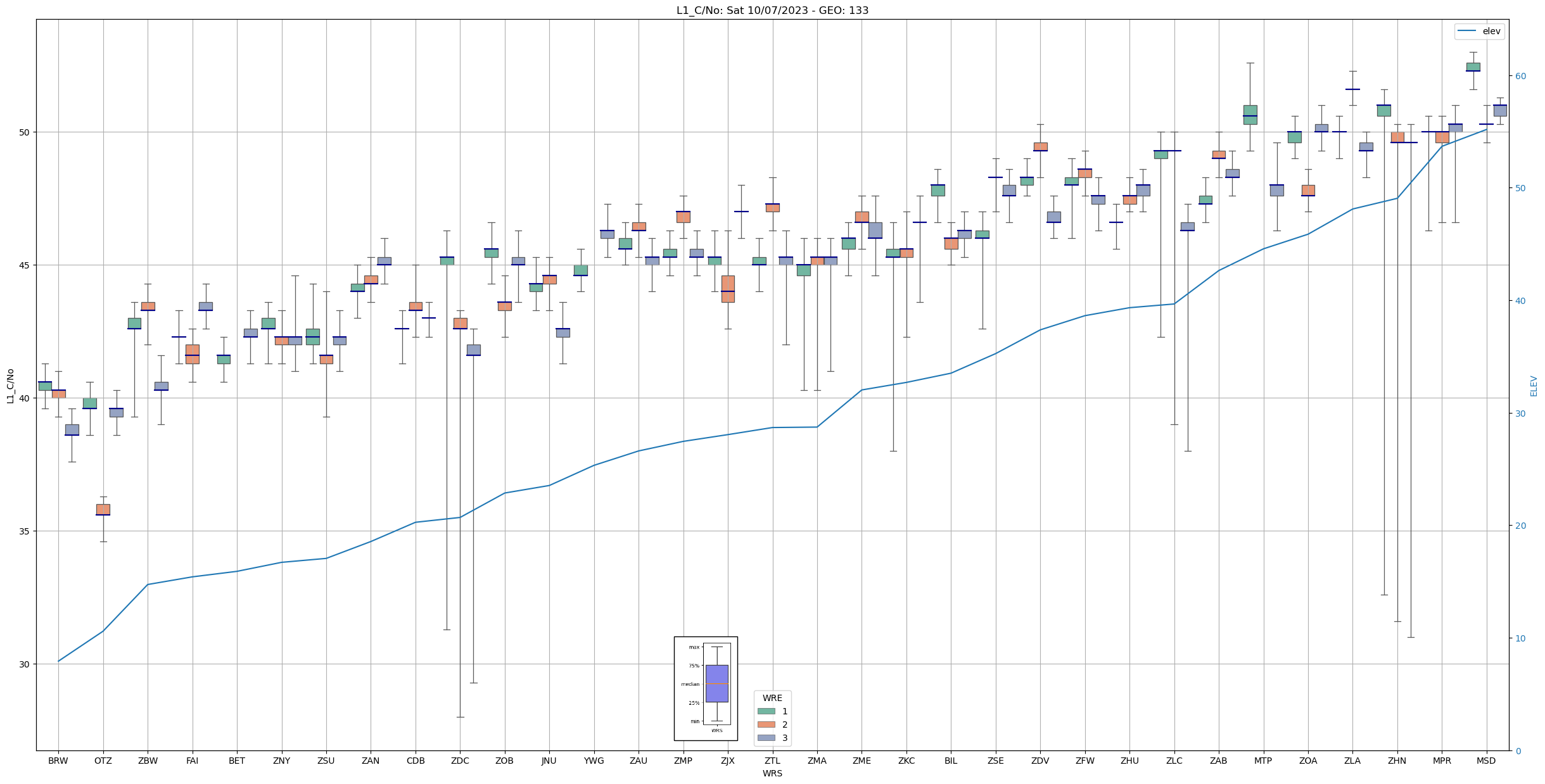Click the orange OTZ box near 36
The image size is (1545, 784).
click(x=103, y=509)
